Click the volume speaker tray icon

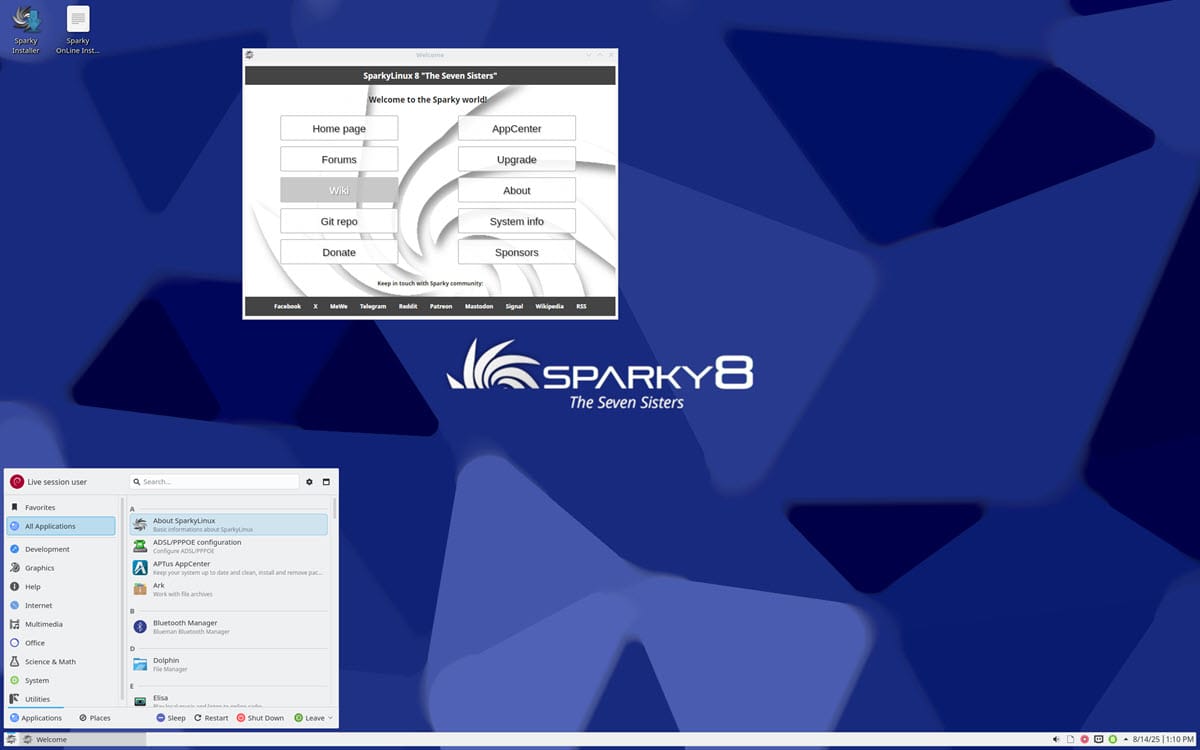point(1057,740)
